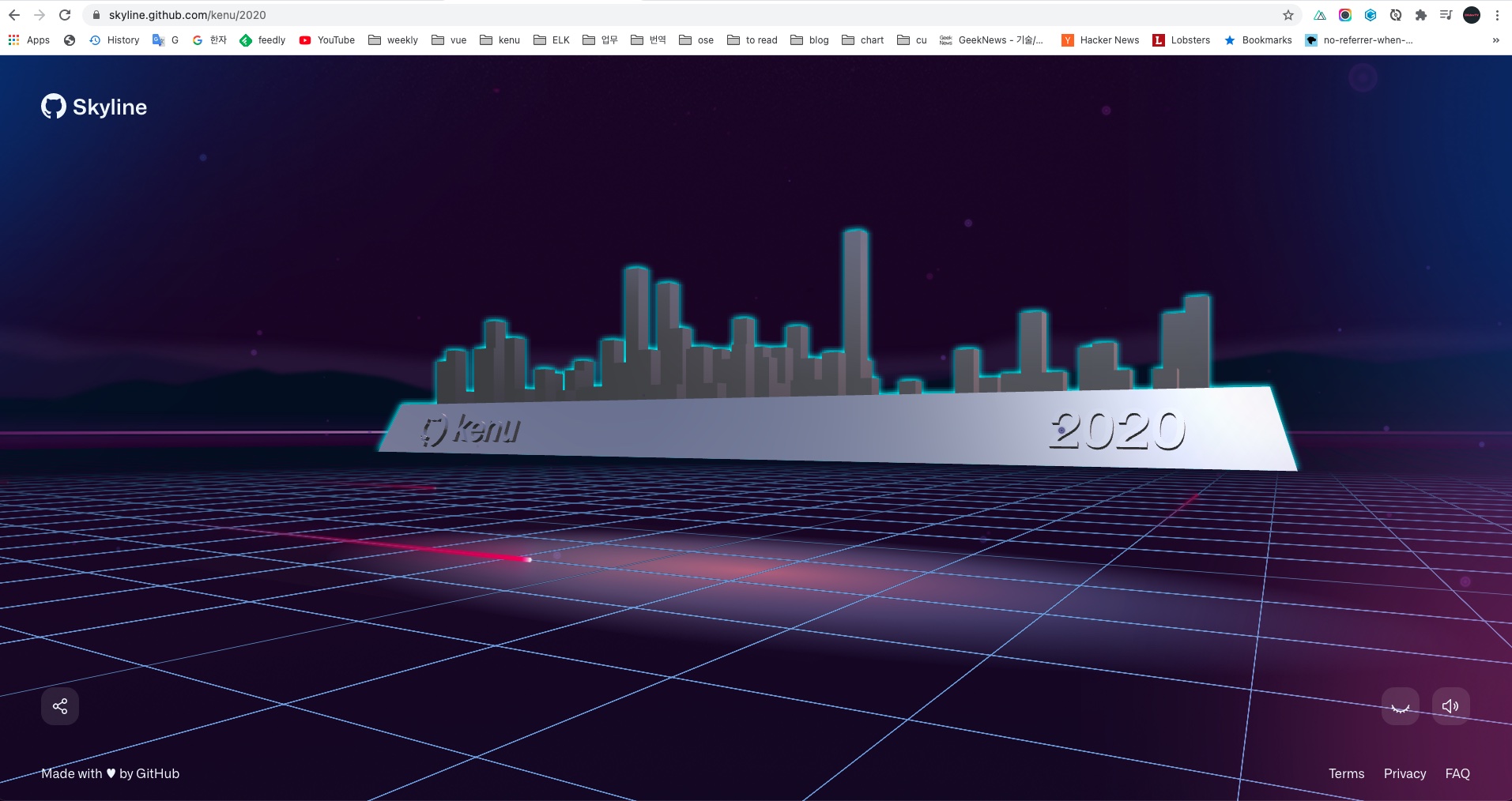Open the triangle-shaped extension icon

1320,15
